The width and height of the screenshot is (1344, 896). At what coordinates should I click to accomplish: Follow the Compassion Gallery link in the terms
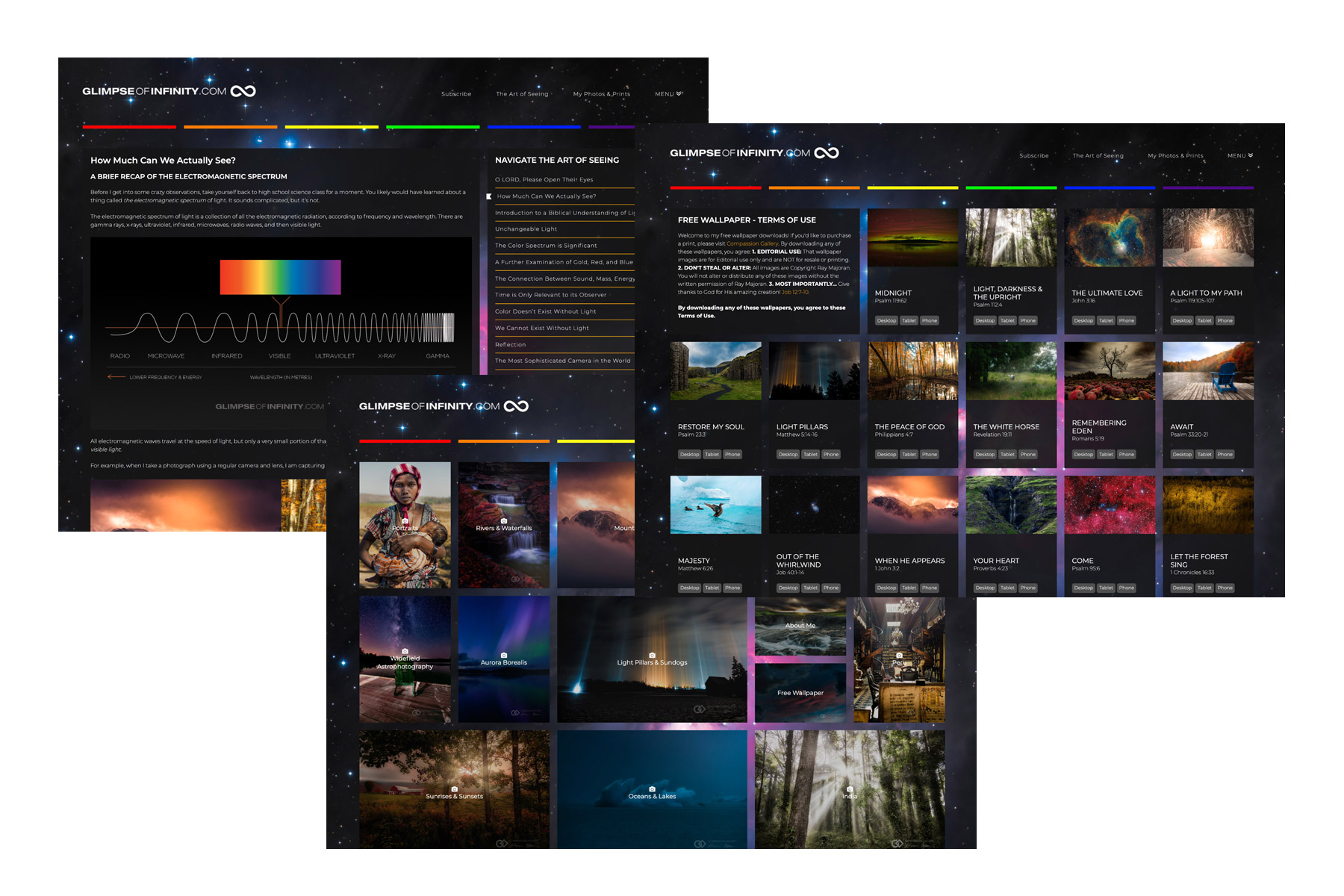click(x=753, y=243)
